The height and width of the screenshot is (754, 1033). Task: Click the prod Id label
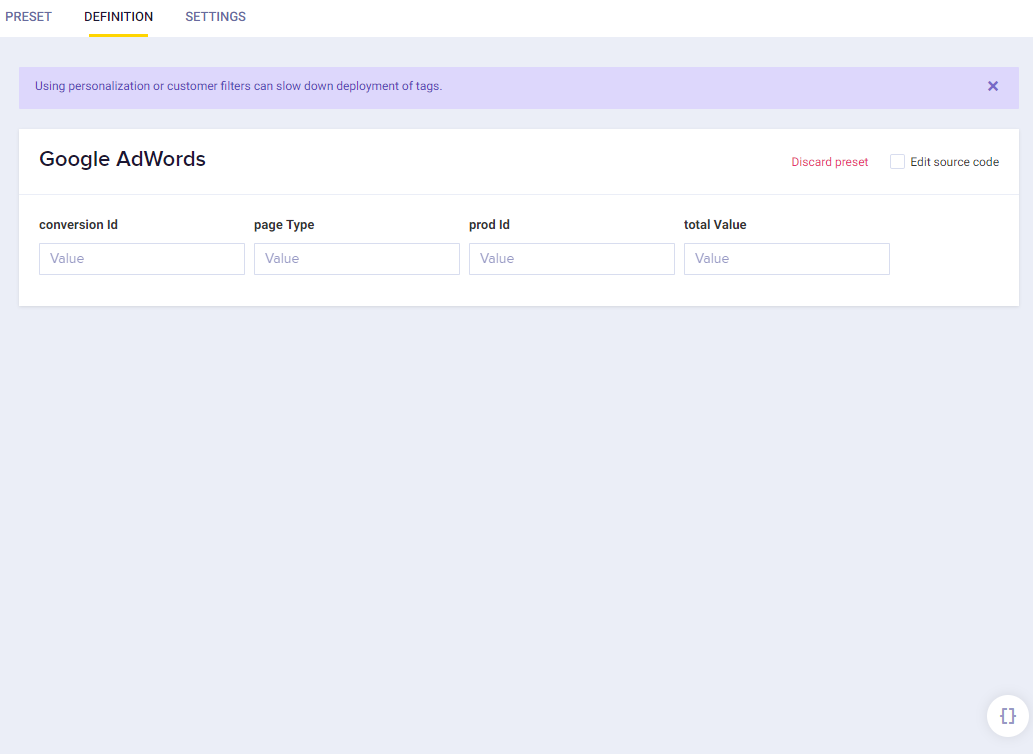point(489,225)
